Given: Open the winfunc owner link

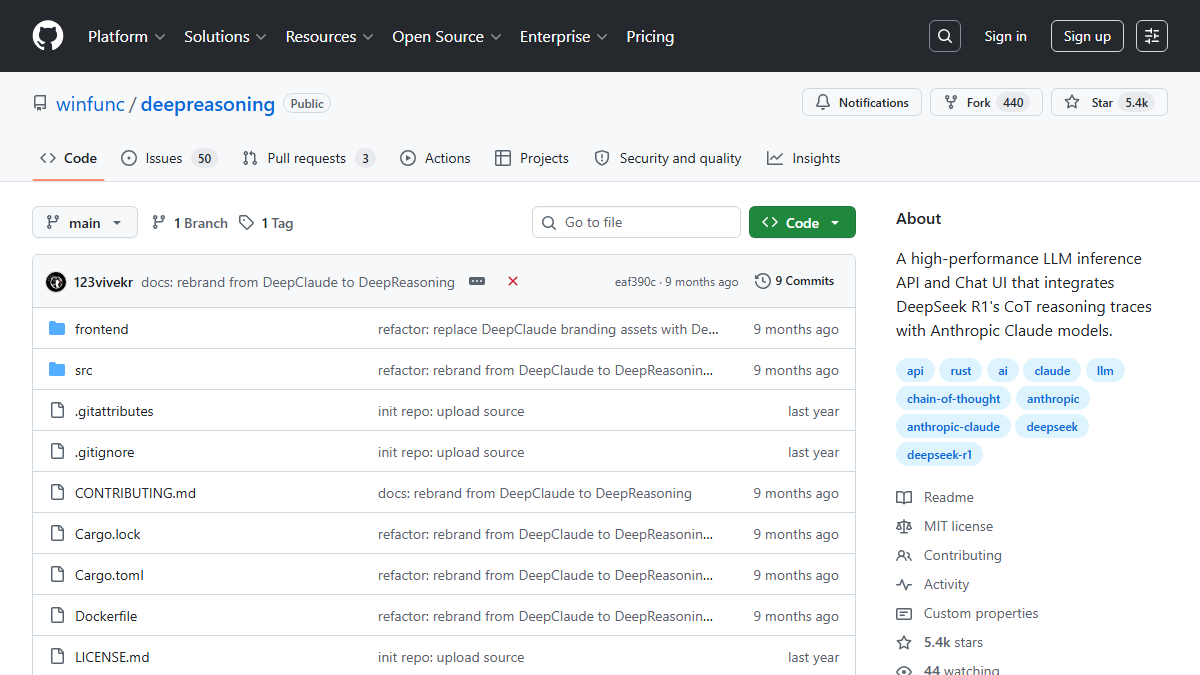Looking at the screenshot, I should [x=90, y=104].
